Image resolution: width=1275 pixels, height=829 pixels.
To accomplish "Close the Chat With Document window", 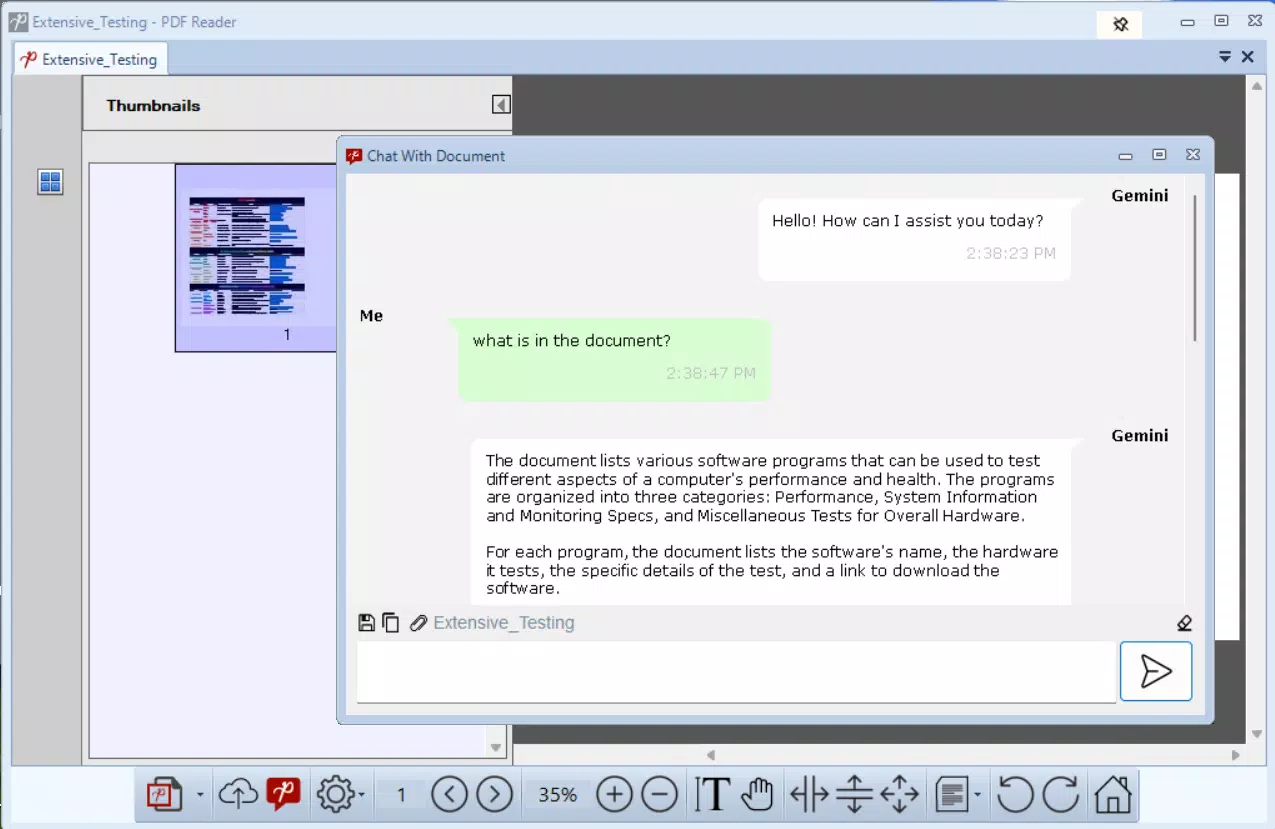I will pos(1193,155).
